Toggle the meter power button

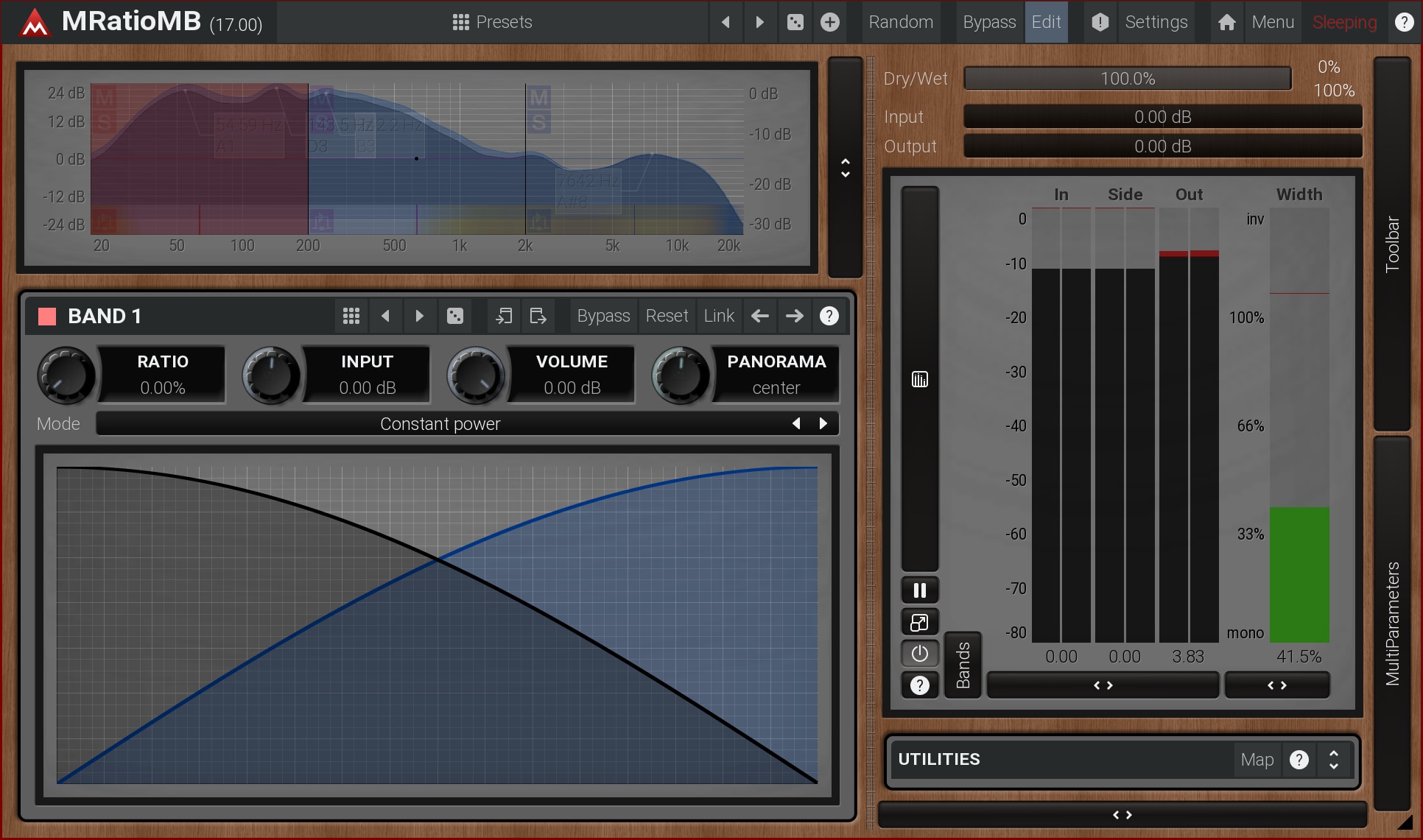(x=919, y=654)
